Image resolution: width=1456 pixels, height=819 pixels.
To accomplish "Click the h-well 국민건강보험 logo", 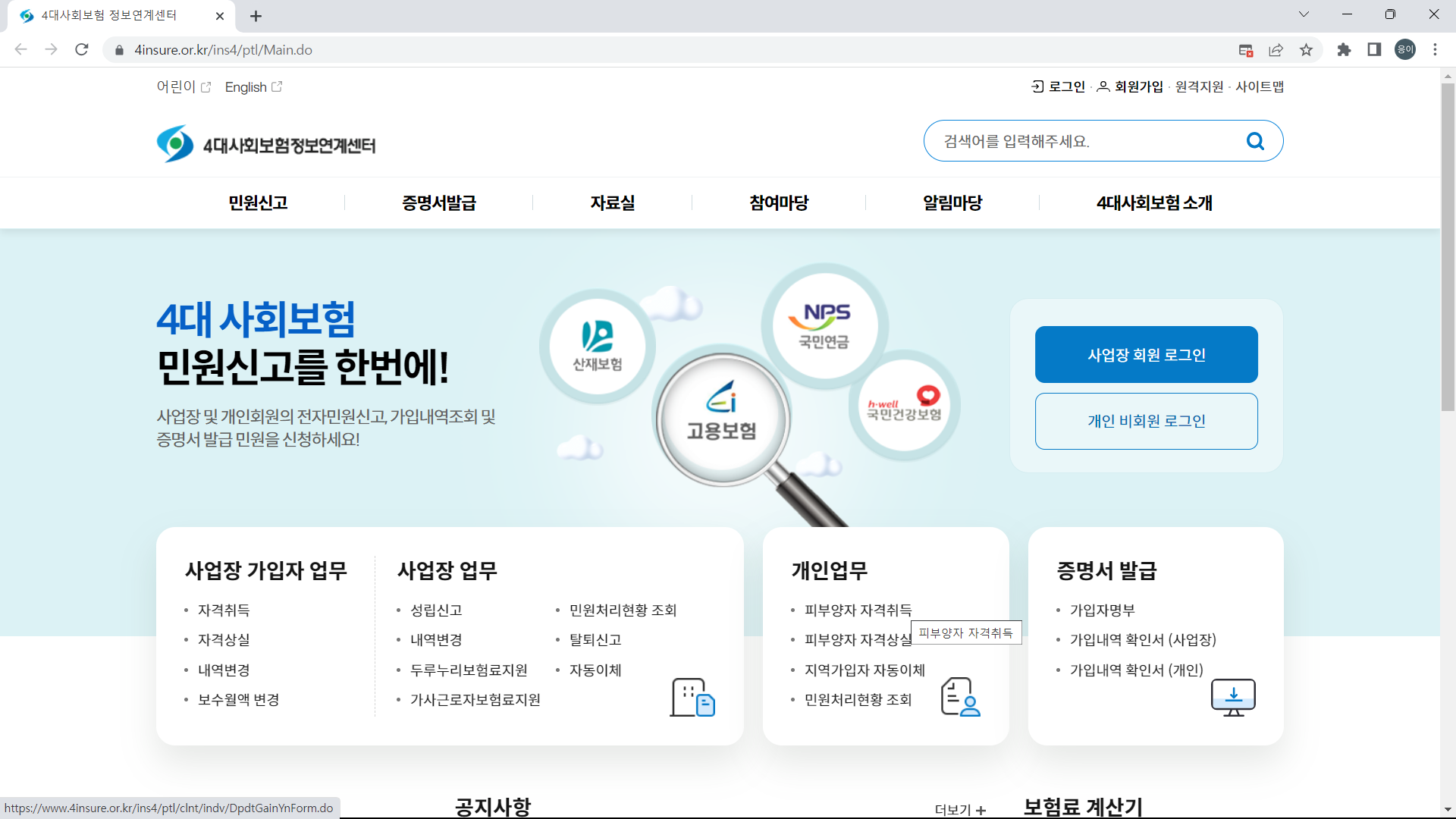I will pyautogui.click(x=904, y=404).
